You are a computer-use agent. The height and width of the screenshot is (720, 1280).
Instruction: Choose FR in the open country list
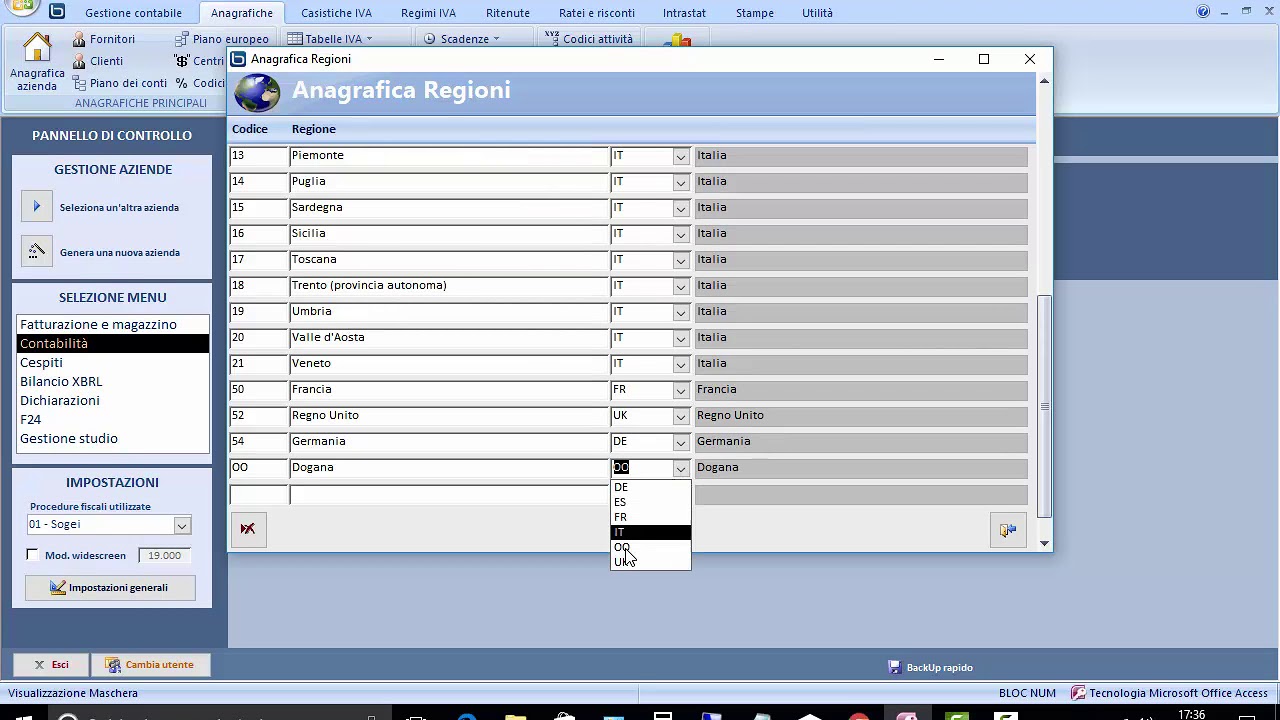621,517
